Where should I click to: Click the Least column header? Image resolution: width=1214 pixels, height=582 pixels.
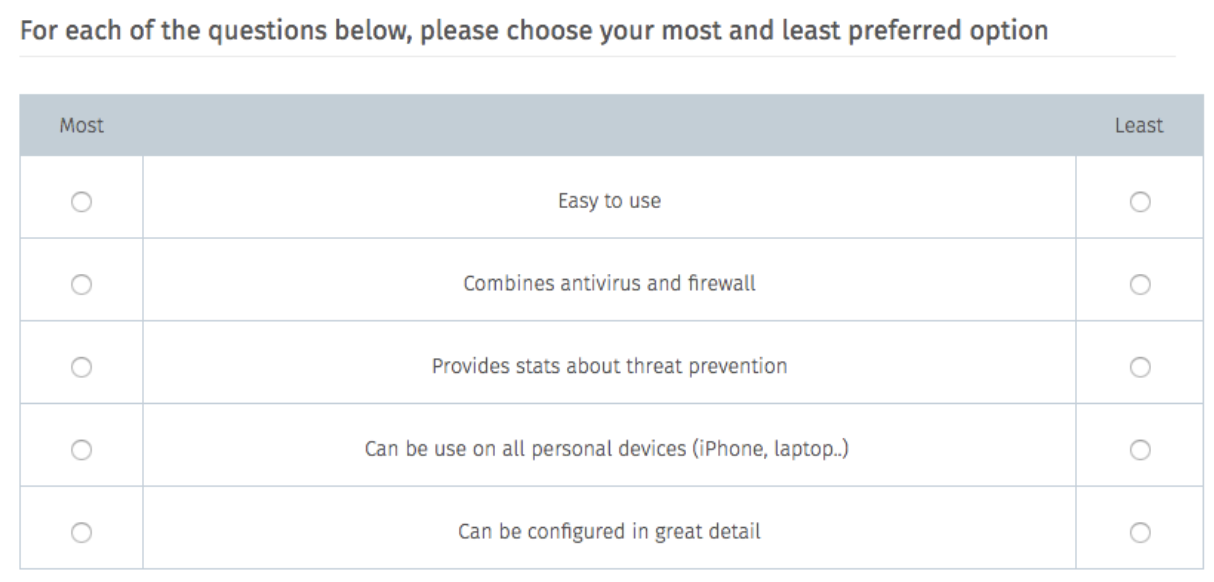coord(1139,126)
